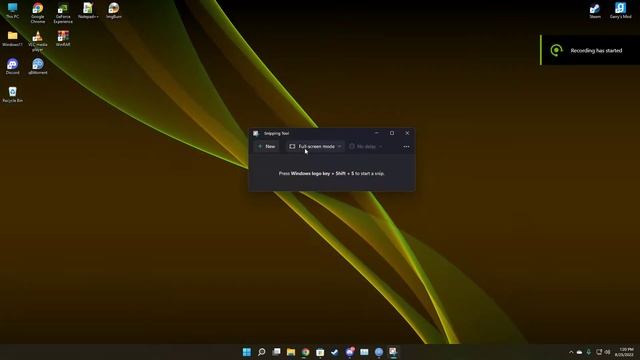Show hidden system tray icons
The height and width of the screenshot is (360, 640).
click(571, 352)
